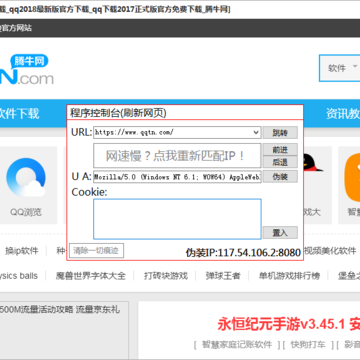Open 永恒纪元手游v3.45.1 headline link
This screenshot has width=360, height=360.
289,324
